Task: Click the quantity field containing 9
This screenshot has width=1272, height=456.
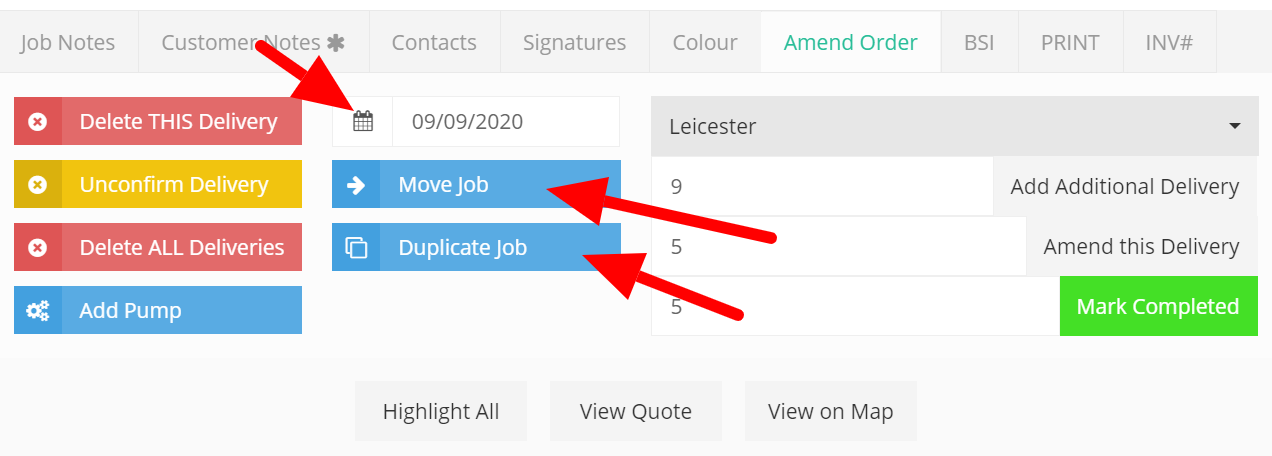Action: [x=822, y=186]
